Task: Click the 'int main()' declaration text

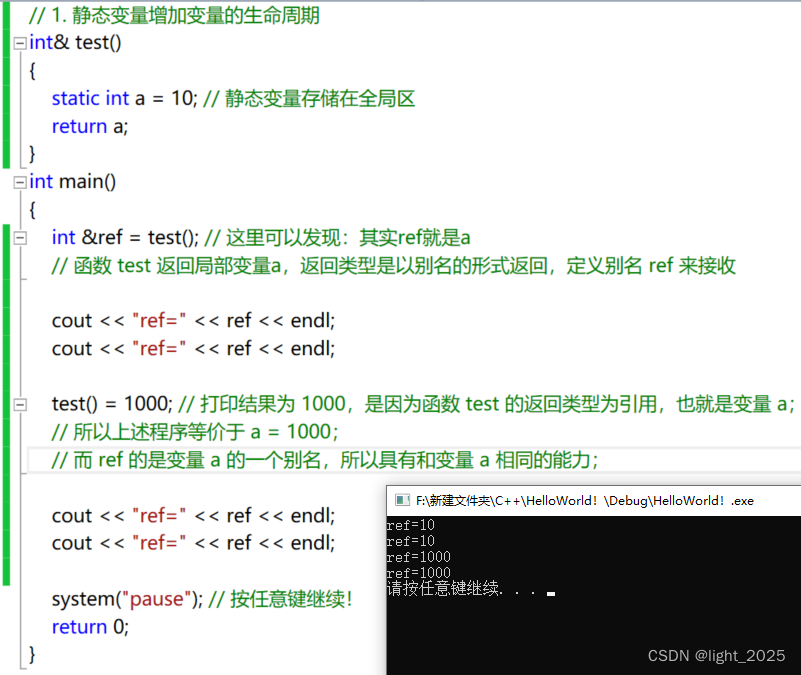Action: pos(73,182)
